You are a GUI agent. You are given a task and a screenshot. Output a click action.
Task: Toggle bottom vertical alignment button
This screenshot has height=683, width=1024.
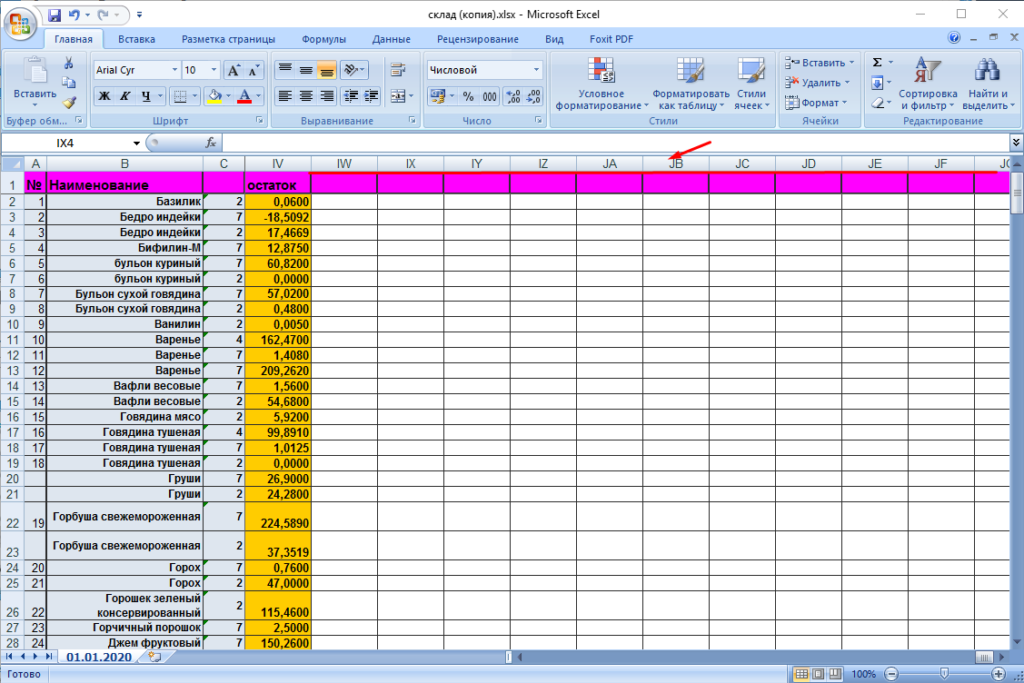point(326,70)
